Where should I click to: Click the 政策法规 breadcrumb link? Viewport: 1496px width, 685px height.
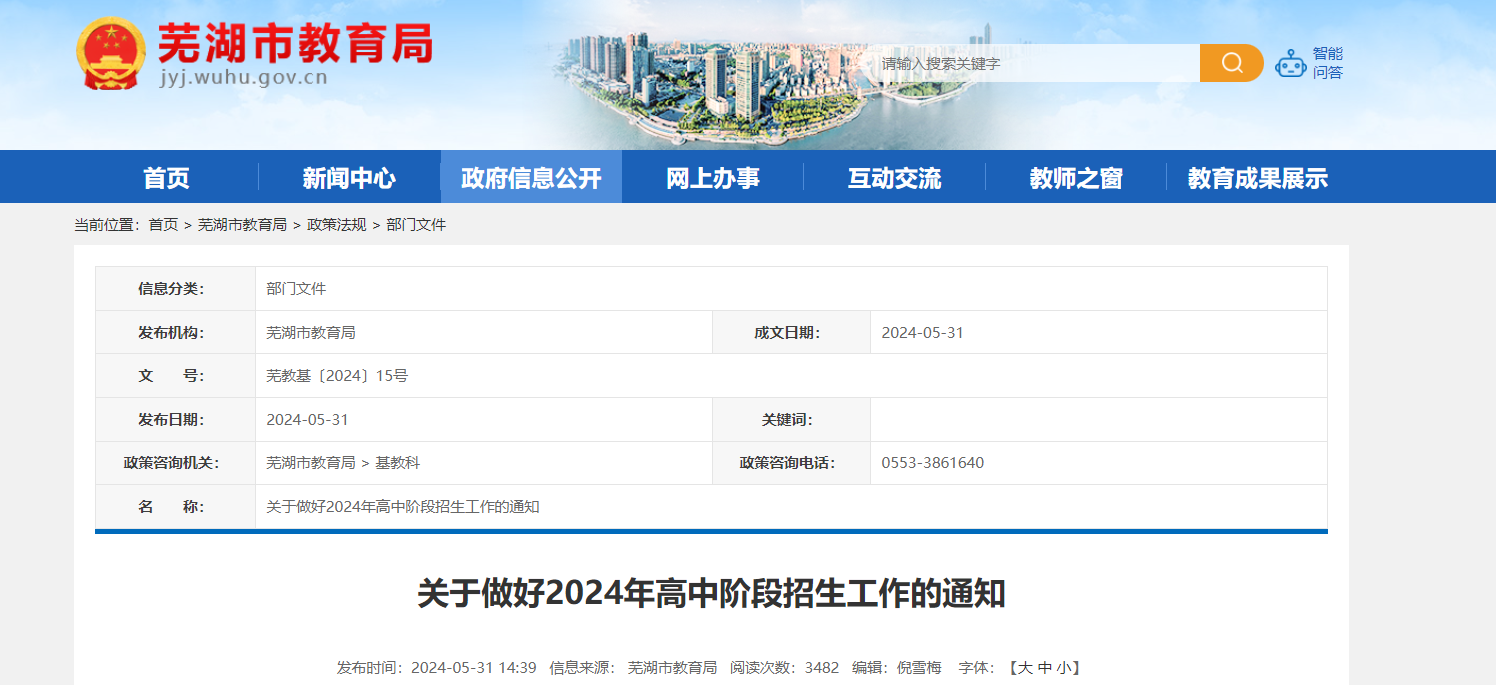(336, 225)
